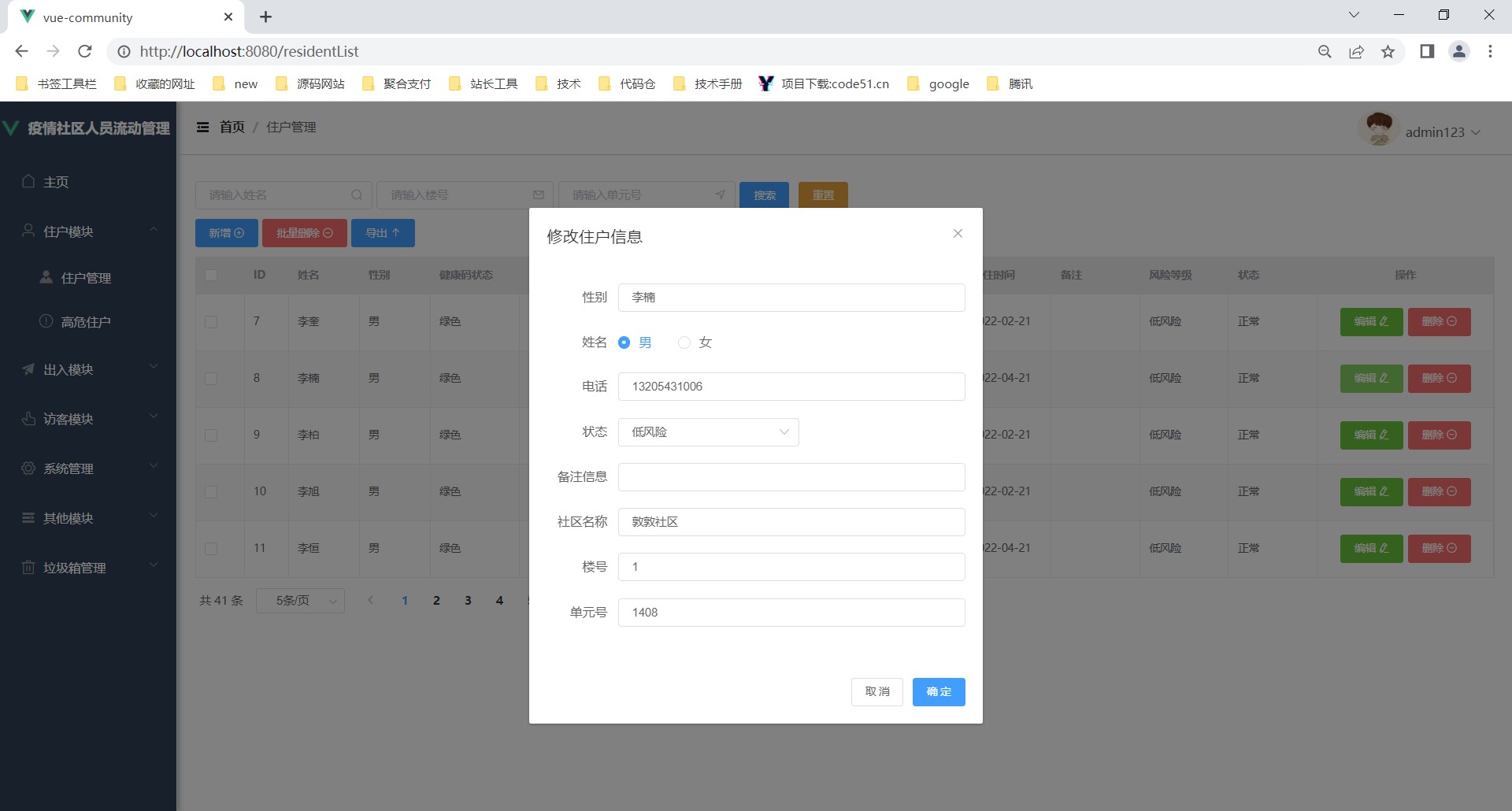Open the Chrome three-dot menu
Screen dimensions: 1512x811
(x=1490, y=51)
